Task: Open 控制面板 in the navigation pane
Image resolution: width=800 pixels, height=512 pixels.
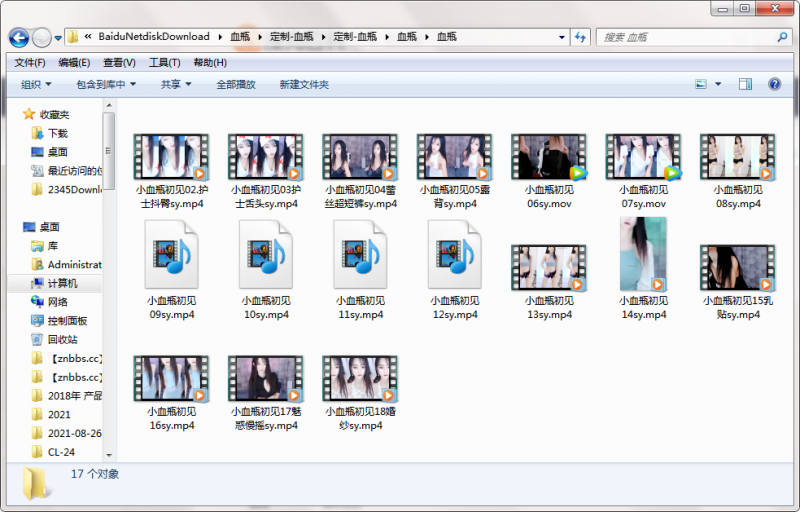Action: (x=66, y=321)
